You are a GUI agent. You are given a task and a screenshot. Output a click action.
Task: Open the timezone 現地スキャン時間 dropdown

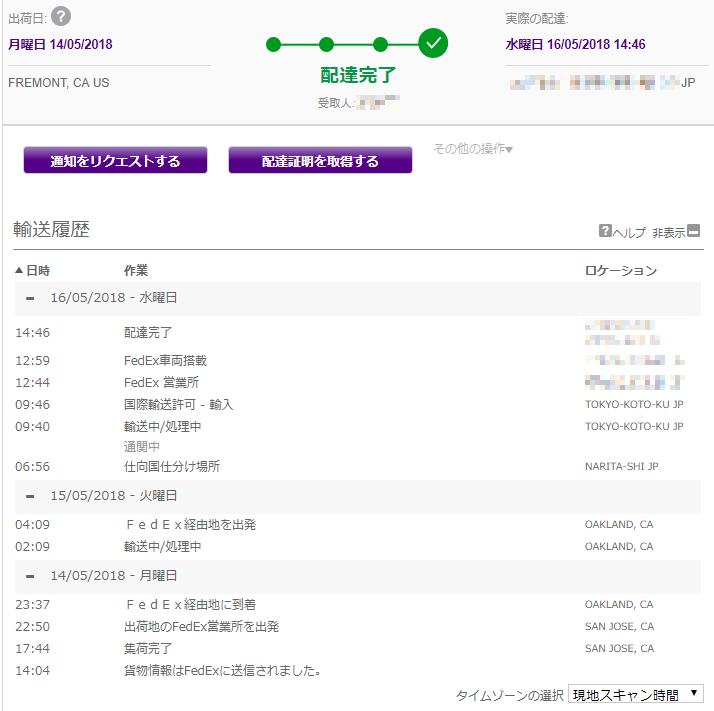click(x=635, y=695)
